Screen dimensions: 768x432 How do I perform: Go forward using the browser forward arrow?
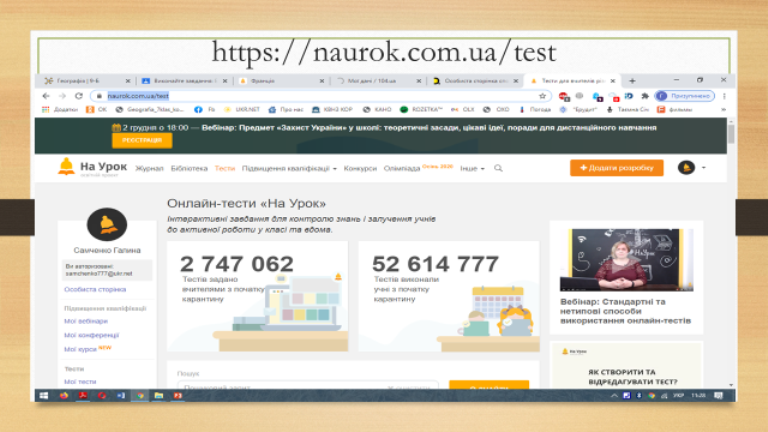click(62, 96)
